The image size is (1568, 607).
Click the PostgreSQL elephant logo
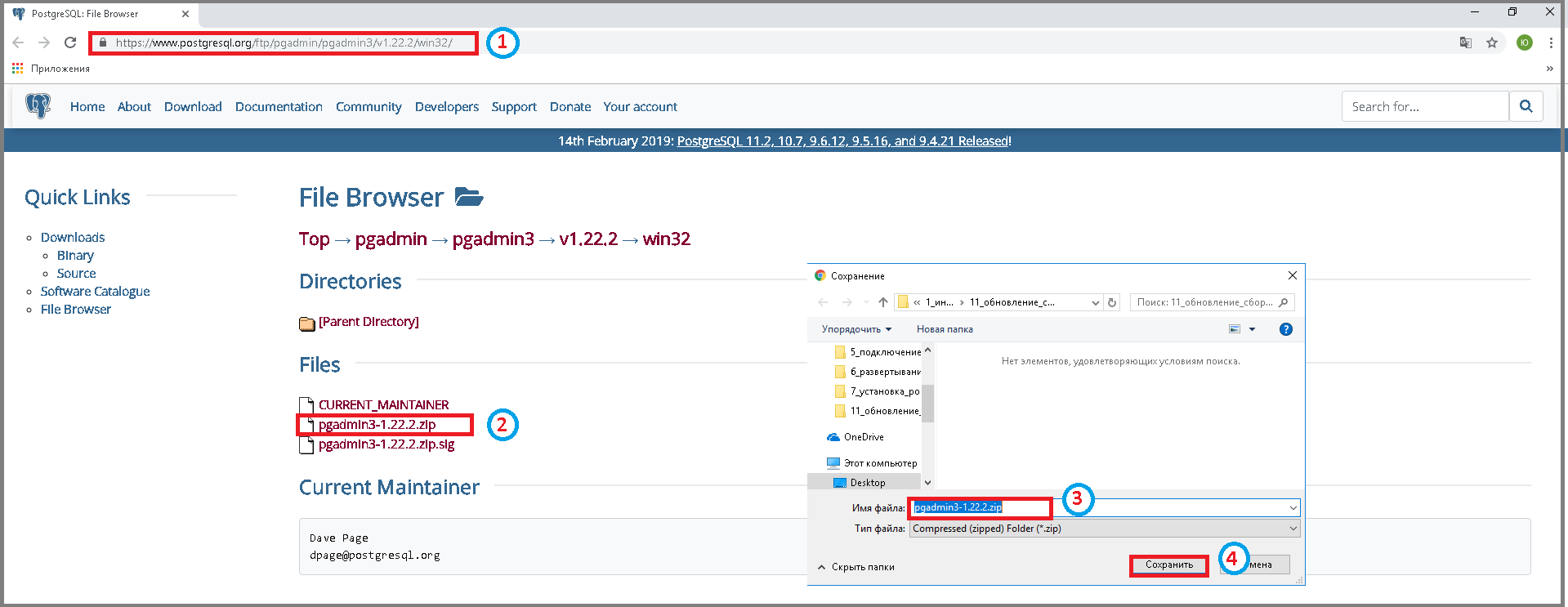tap(38, 106)
